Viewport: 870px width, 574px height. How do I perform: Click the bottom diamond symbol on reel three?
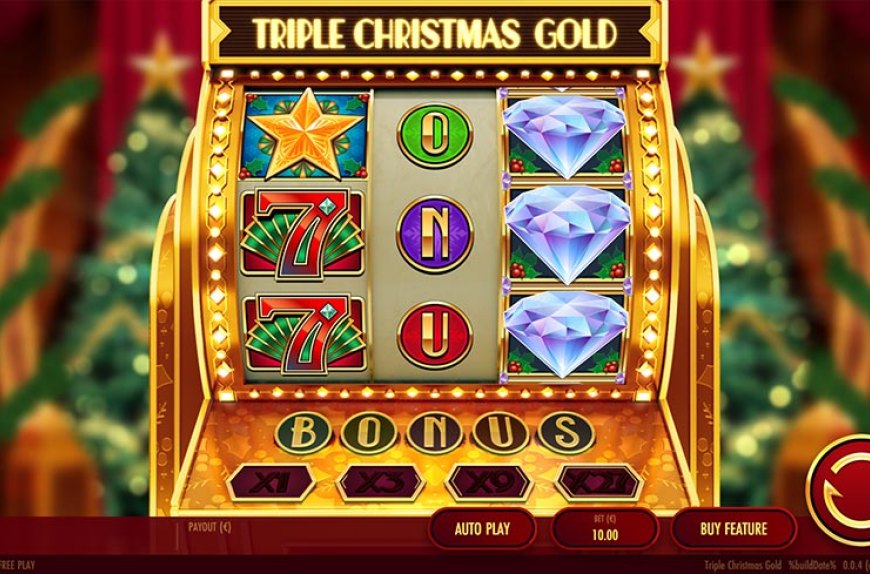565,334
